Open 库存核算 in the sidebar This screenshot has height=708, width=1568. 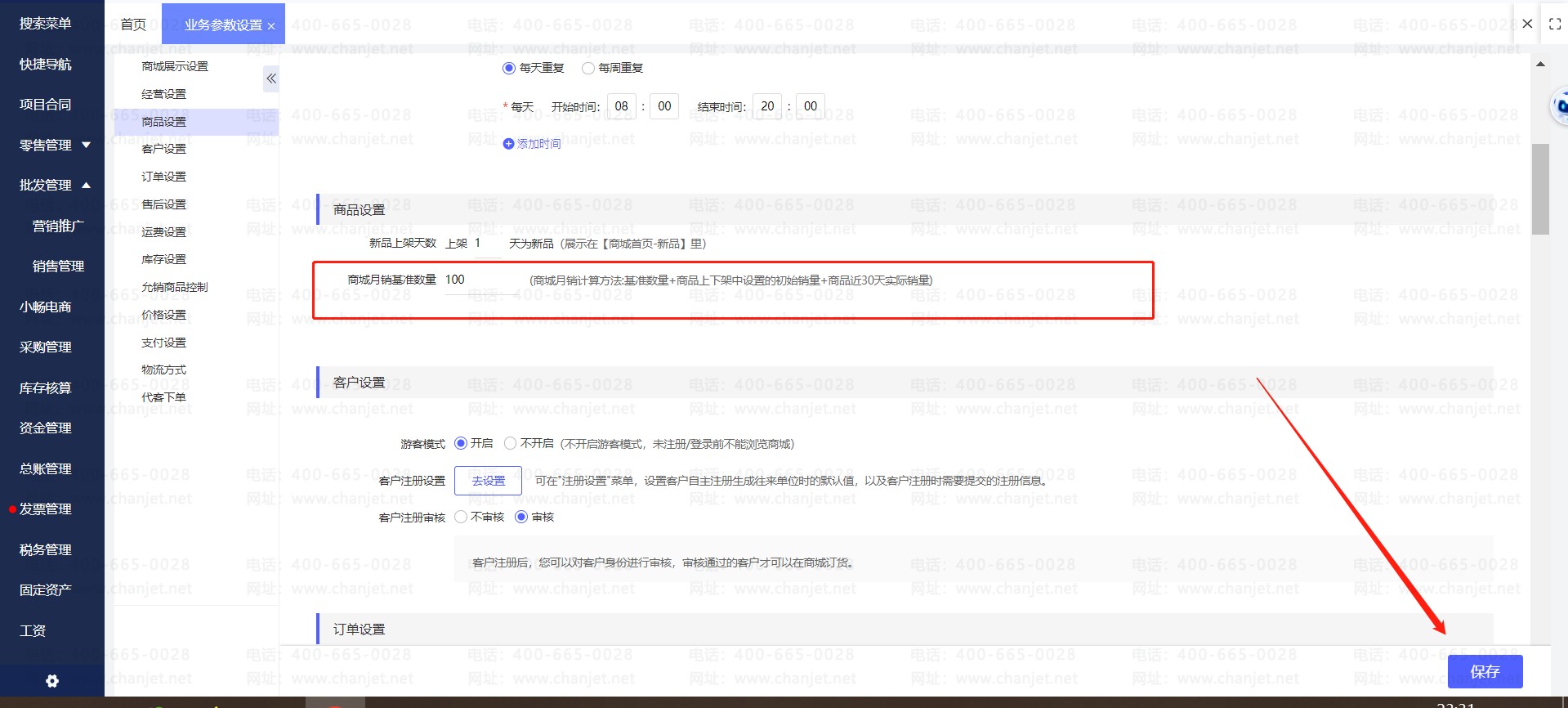pyautogui.click(x=46, y=388)
